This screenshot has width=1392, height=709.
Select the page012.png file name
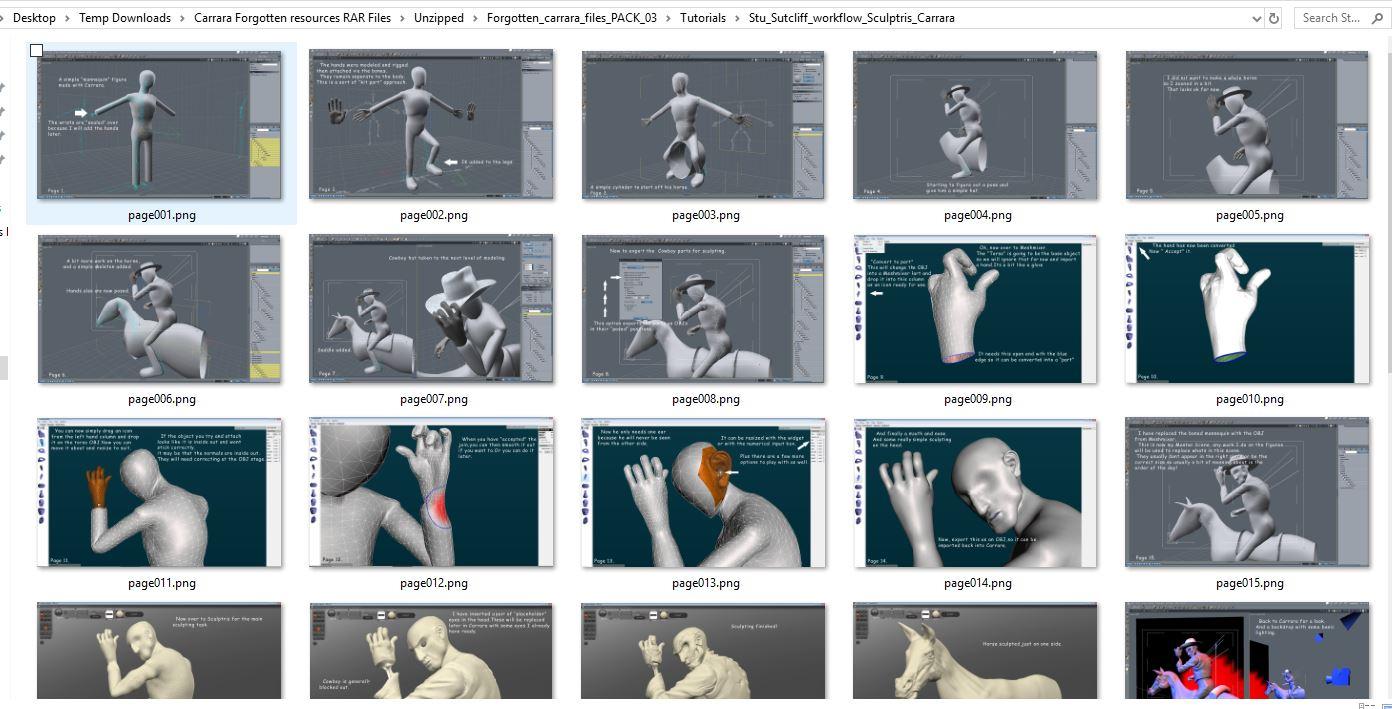click(x=434, y=583)
